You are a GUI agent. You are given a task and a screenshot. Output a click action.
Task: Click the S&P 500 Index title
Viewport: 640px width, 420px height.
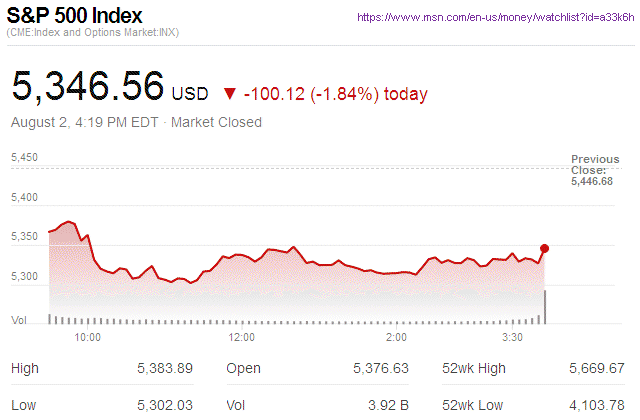click(76, 16)
